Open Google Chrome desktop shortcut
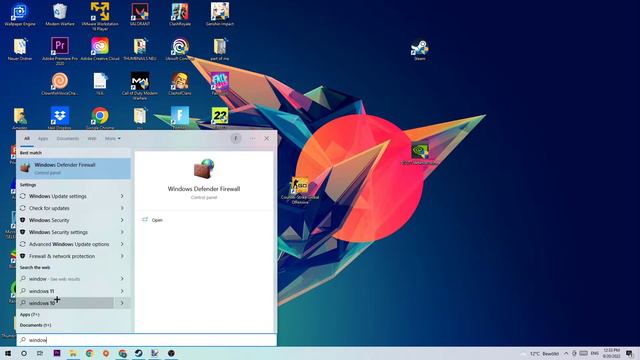 click(100, 118)
